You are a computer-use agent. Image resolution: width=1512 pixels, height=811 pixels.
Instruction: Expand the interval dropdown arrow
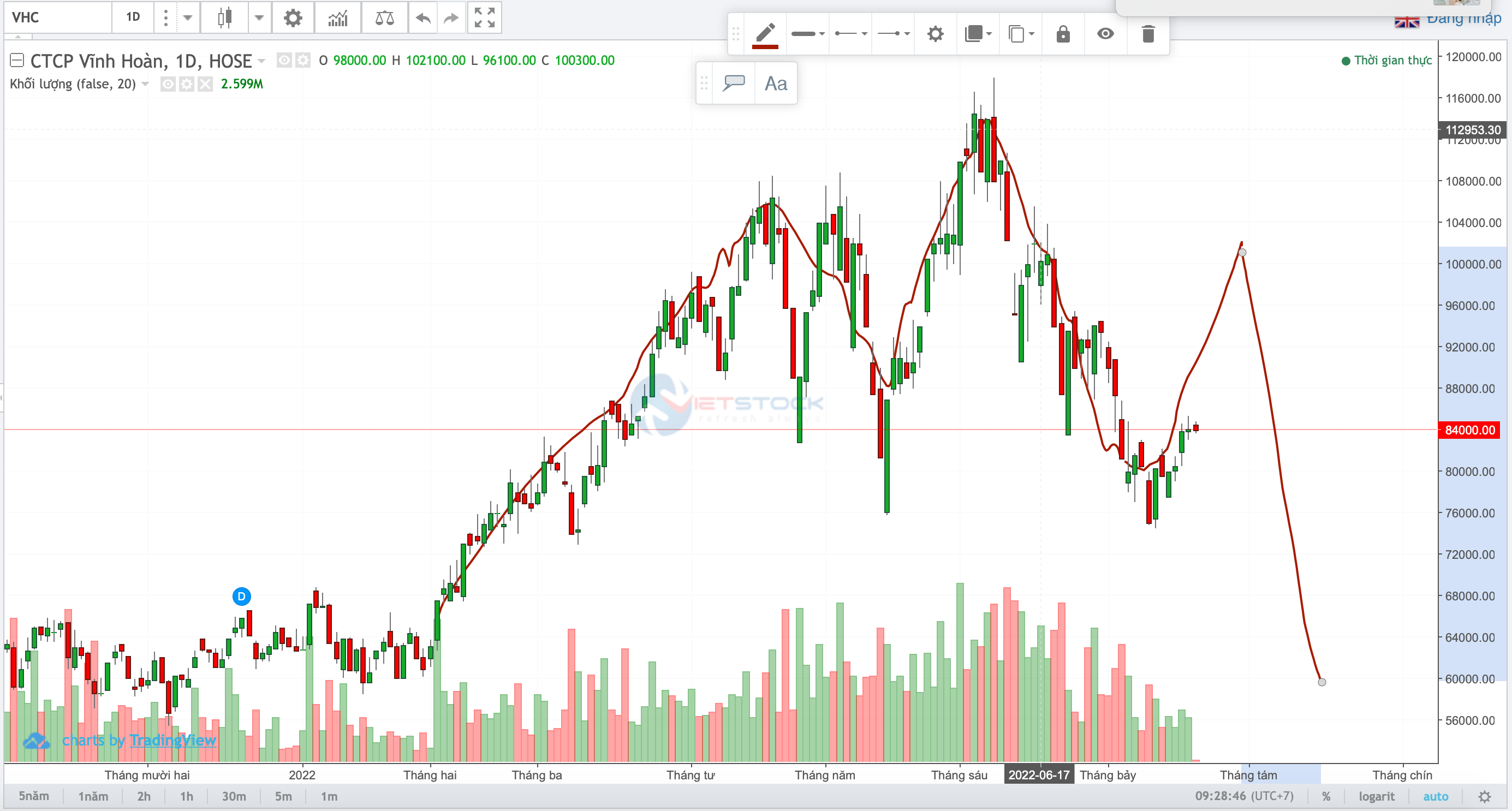pos(188,17)
